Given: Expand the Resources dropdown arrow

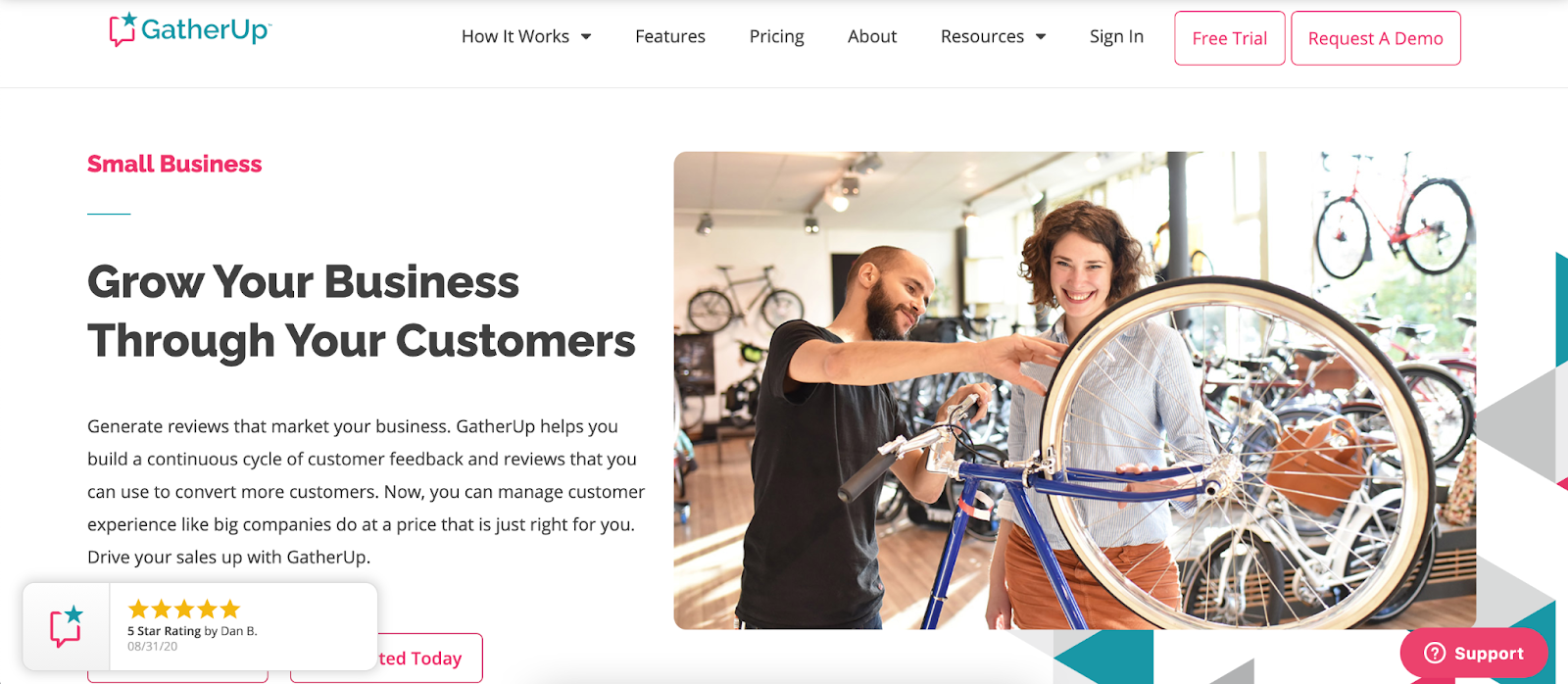Looking at the screenshot, I should (1041, 37).
